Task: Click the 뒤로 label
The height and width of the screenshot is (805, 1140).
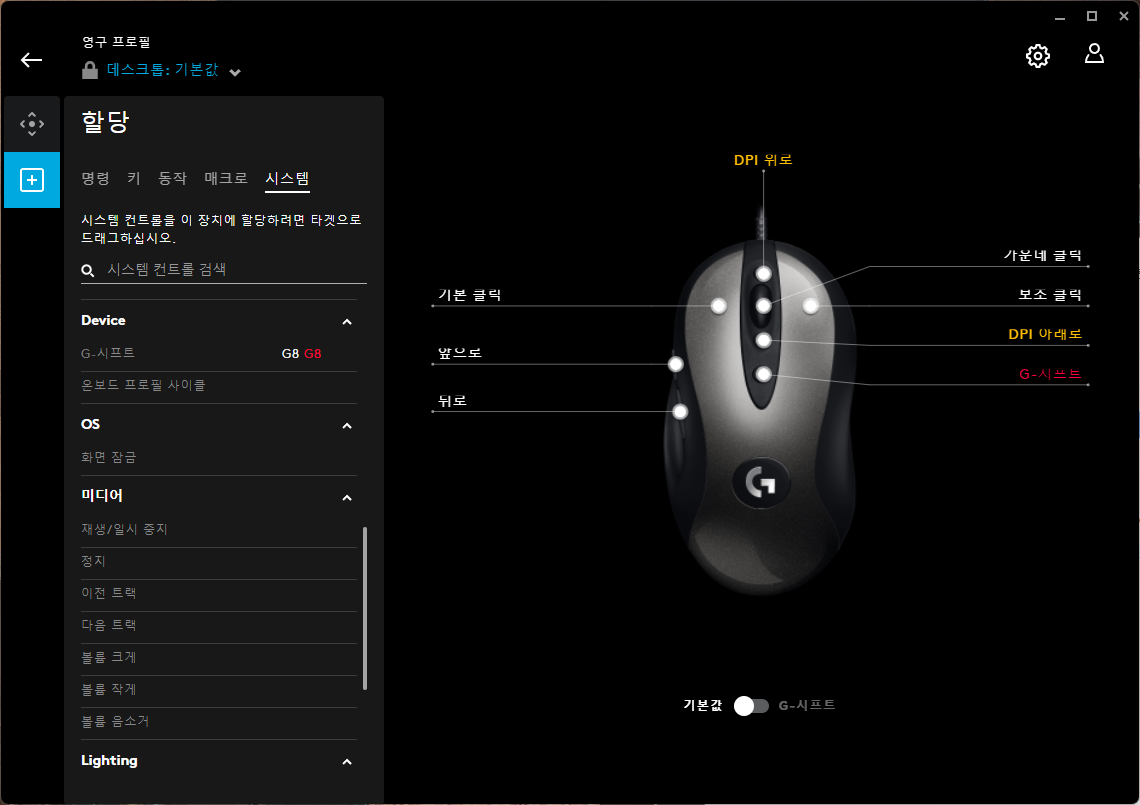Action: click(452, 401)
